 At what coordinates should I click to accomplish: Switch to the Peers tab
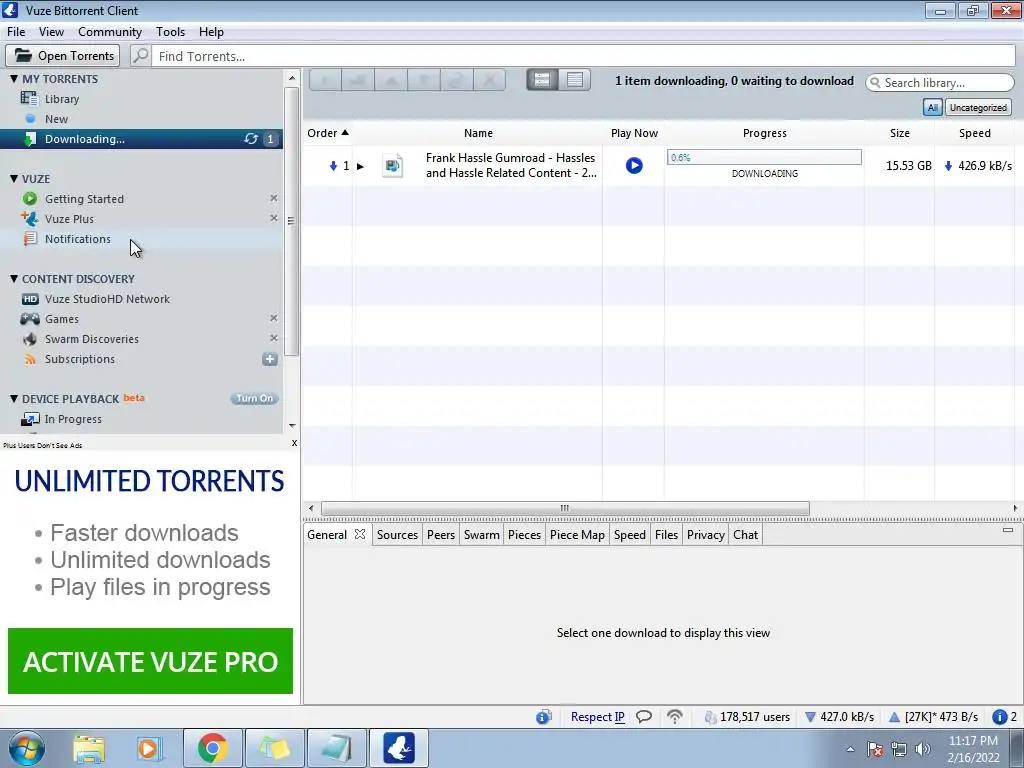coord(441,534)
